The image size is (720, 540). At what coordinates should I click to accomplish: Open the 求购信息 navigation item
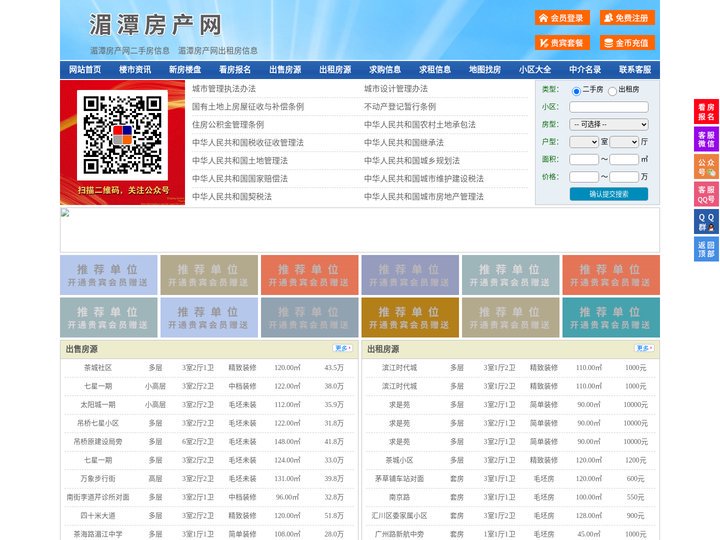tap(385, 70)
